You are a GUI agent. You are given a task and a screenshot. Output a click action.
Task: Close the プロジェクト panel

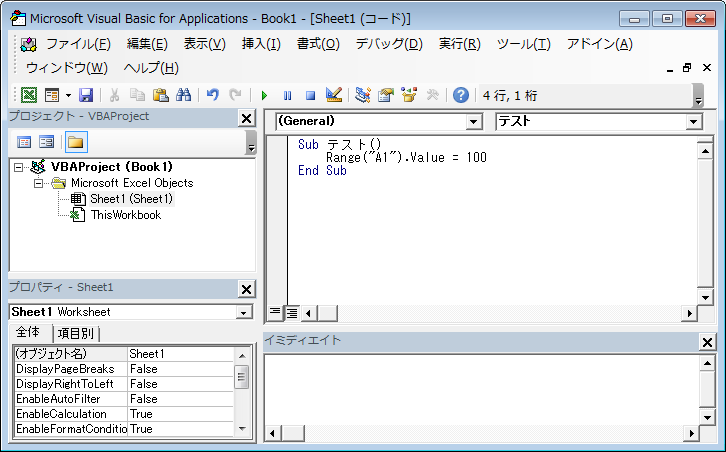click(247, 119)
